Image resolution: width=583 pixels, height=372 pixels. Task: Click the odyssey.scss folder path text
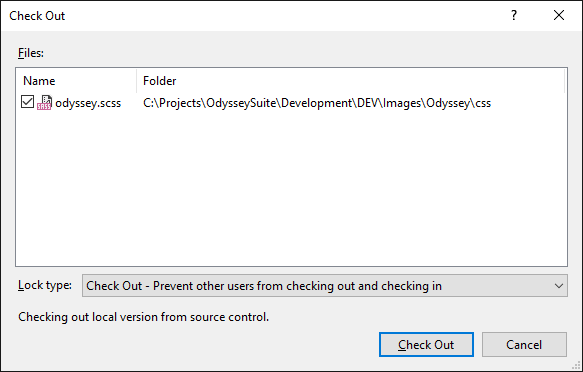(x=317, y=103)
